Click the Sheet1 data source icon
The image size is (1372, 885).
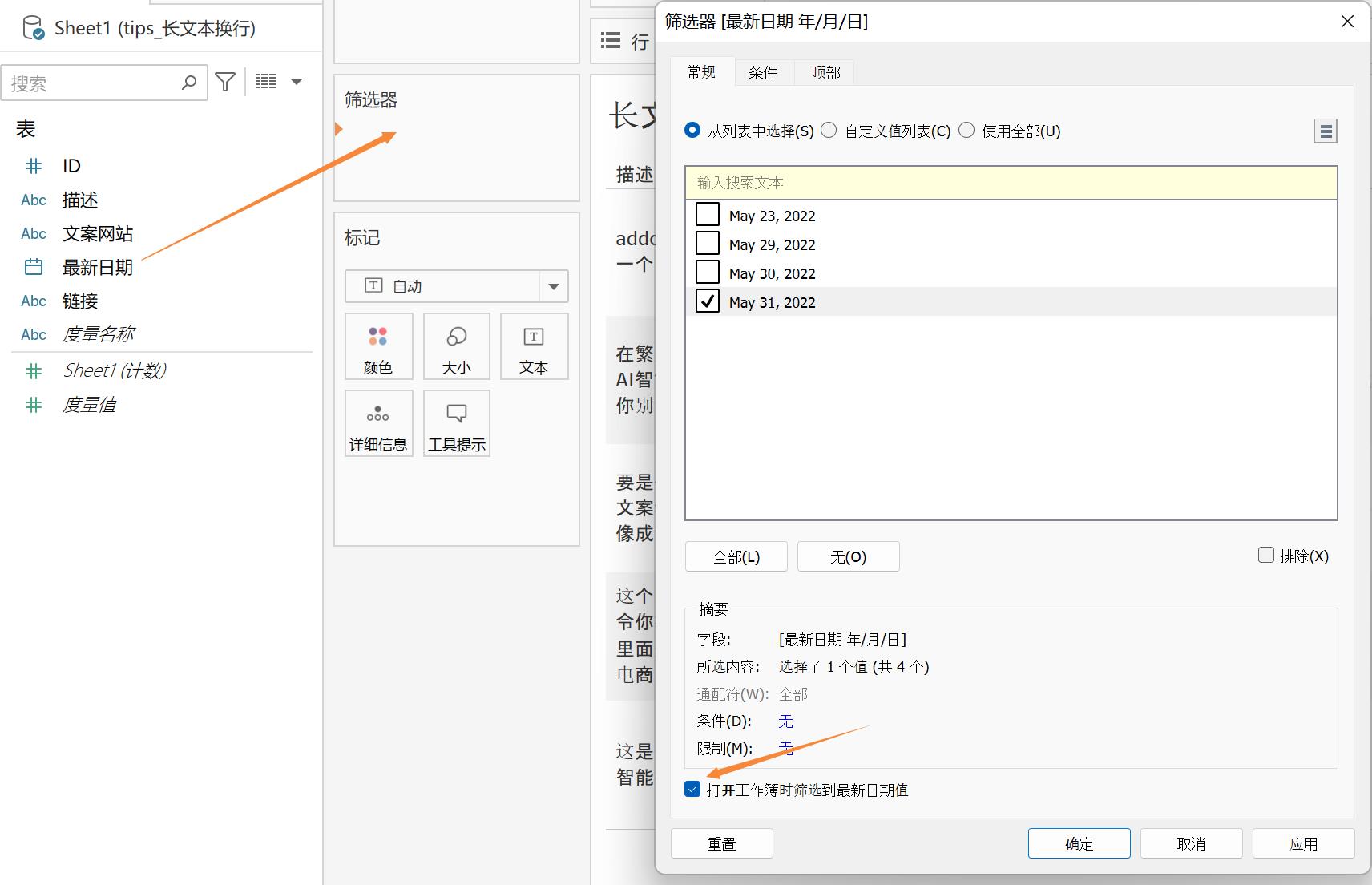coord(33,28)
